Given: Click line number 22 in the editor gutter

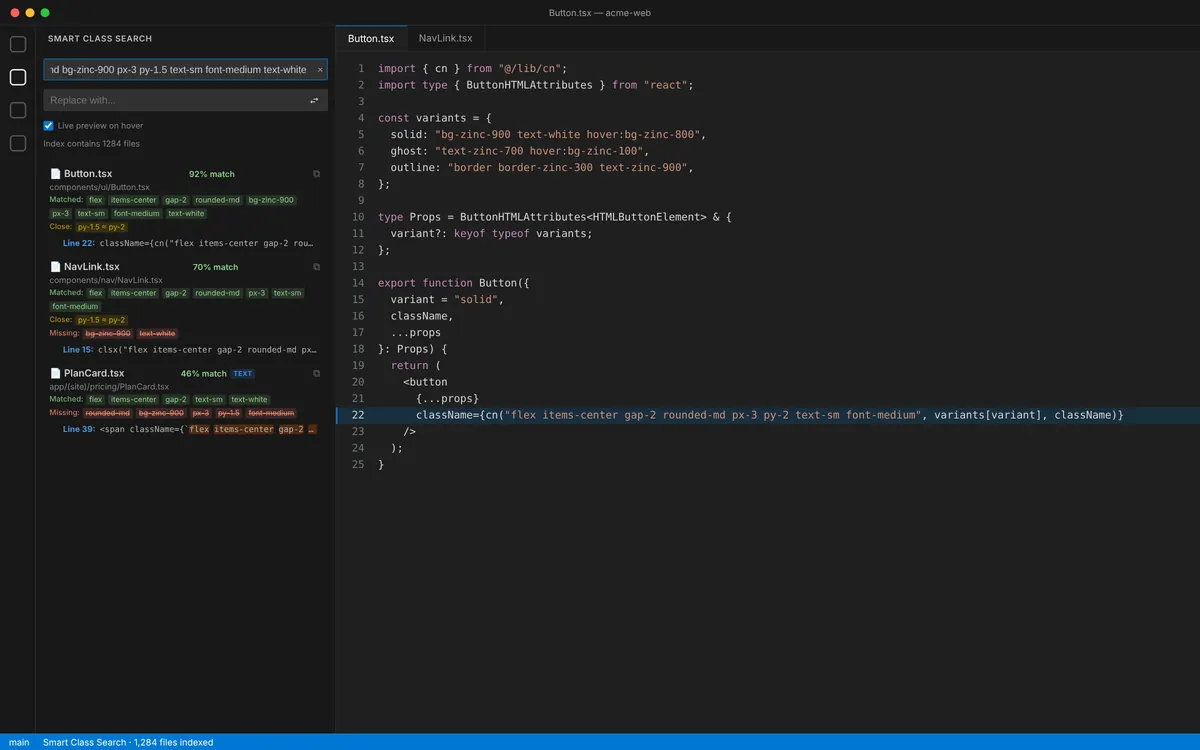Looking at the screenshot, I should (358, 415).
